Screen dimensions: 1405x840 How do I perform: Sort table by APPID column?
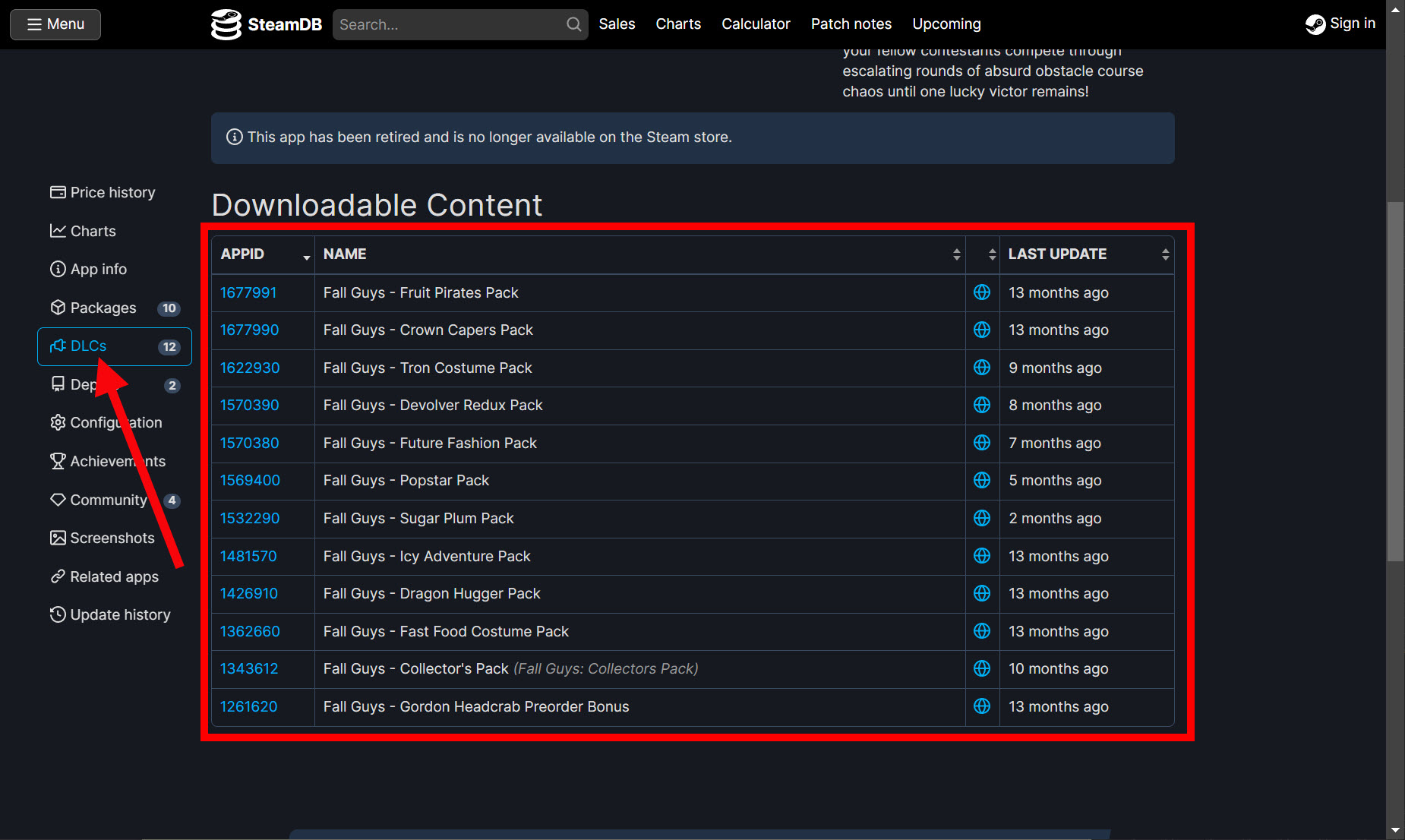tap(263, 254)
